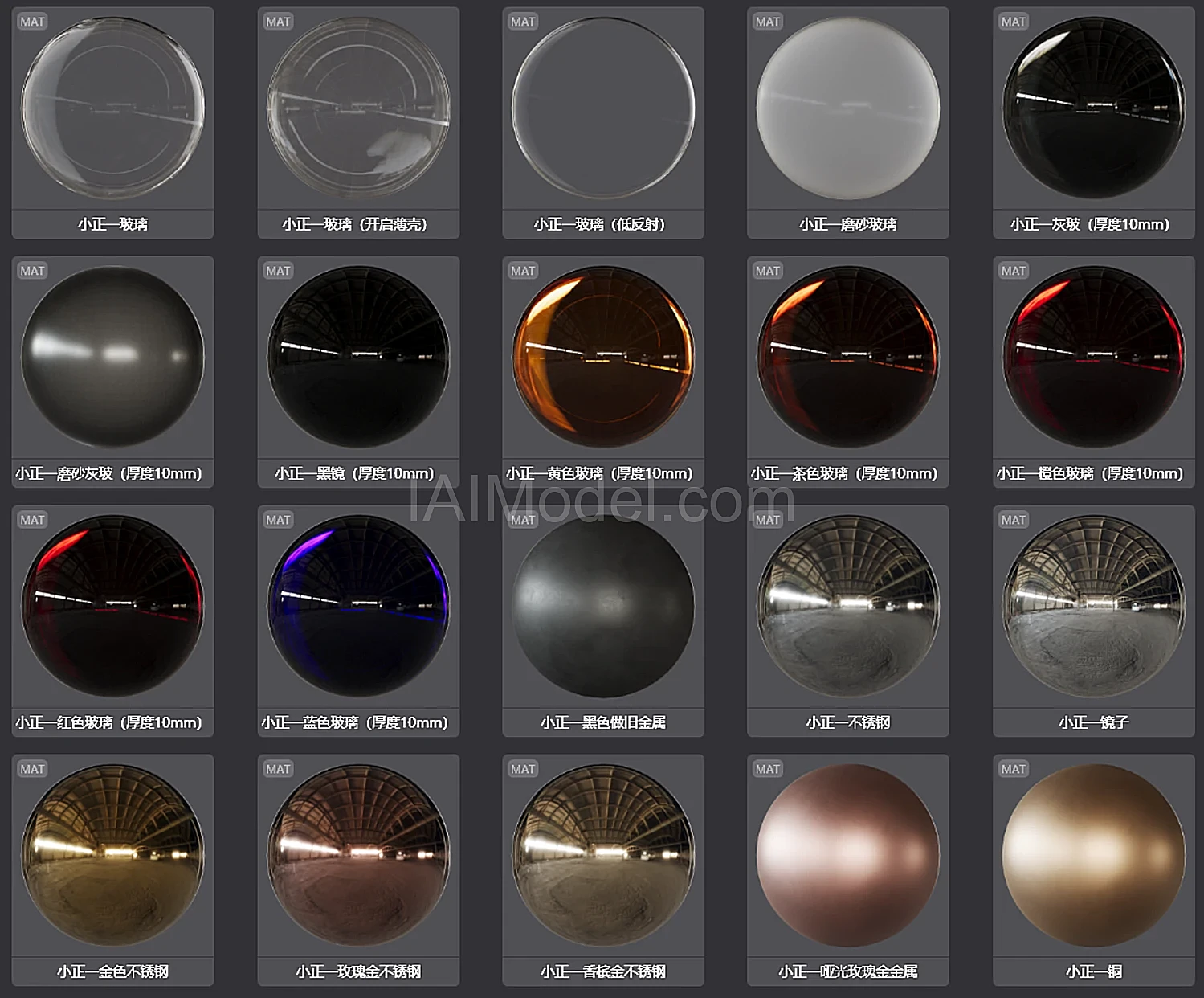Select the 玫瑰金不锈钢 rose gold sphere
This screenshot has height=998, width=1204.
coord(358,856)
